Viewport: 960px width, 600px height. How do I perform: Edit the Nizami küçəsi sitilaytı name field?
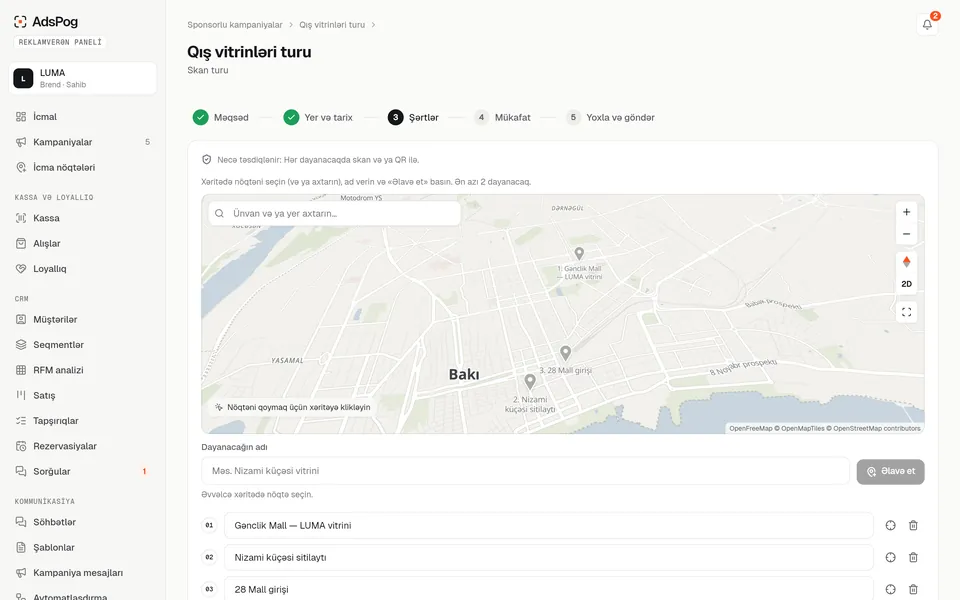tap(549, 557)
